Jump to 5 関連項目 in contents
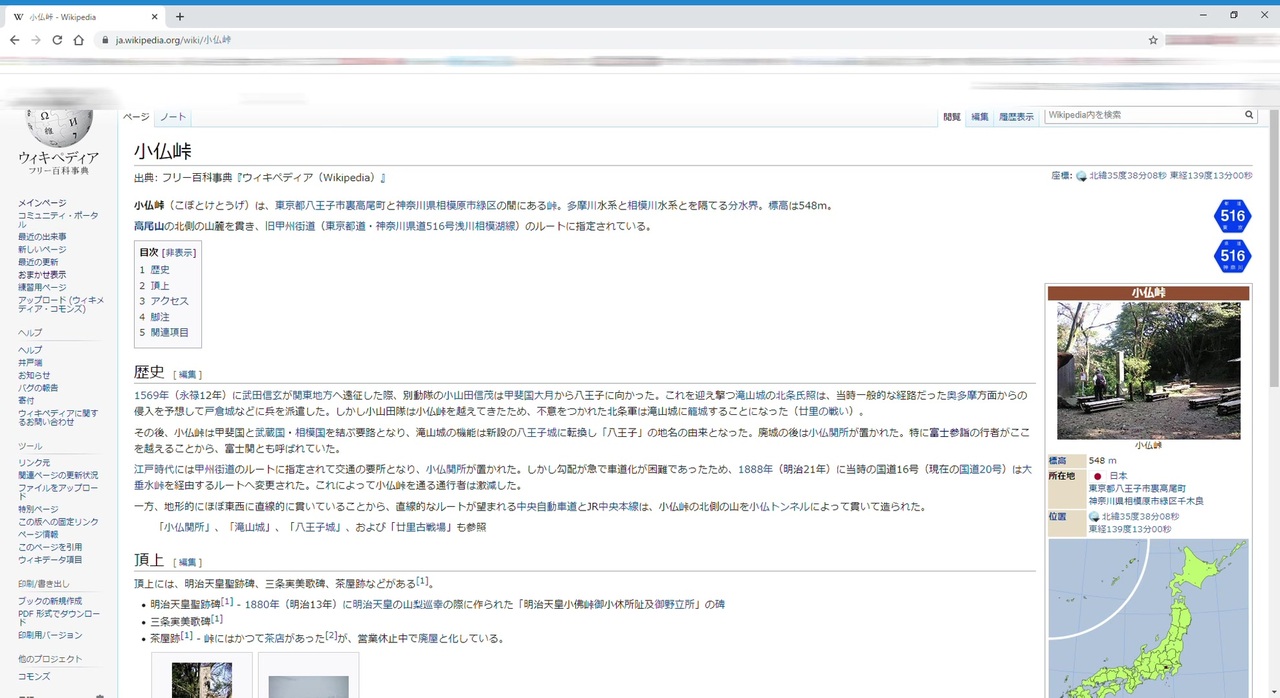 [x=164, y=332]
